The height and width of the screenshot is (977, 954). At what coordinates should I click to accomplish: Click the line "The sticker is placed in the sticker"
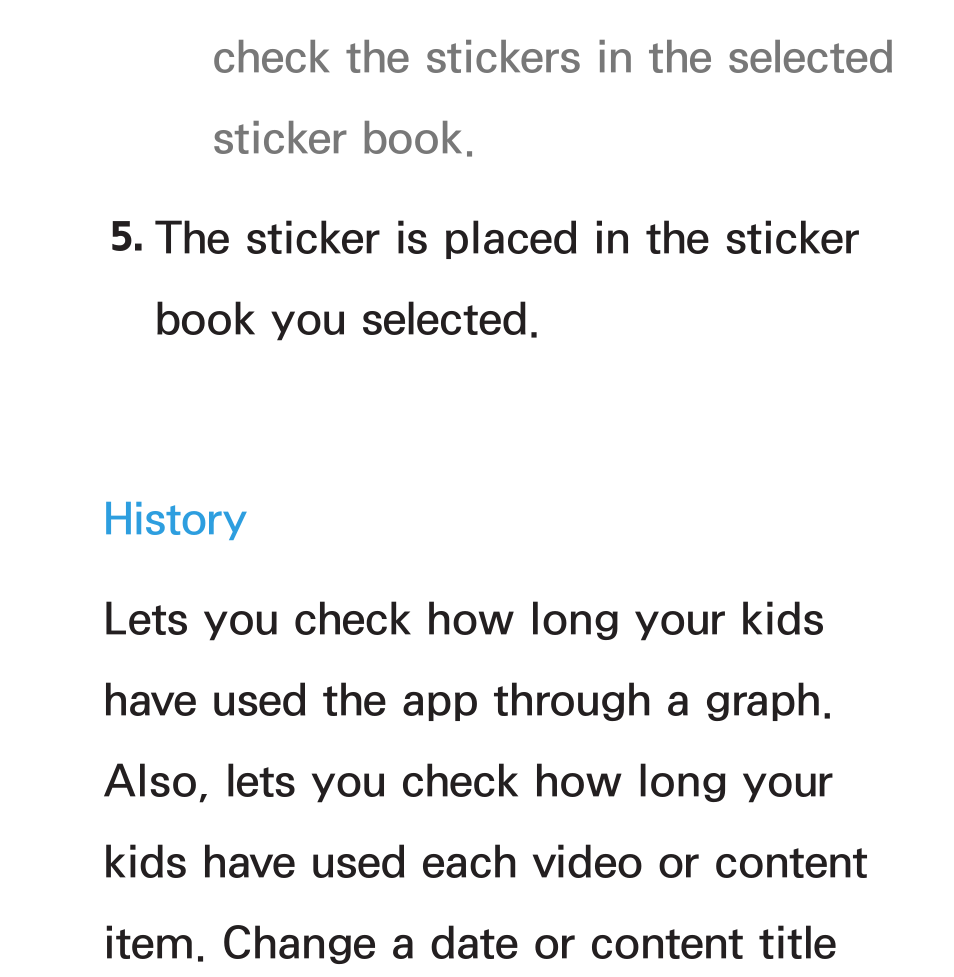coord(507,239)
